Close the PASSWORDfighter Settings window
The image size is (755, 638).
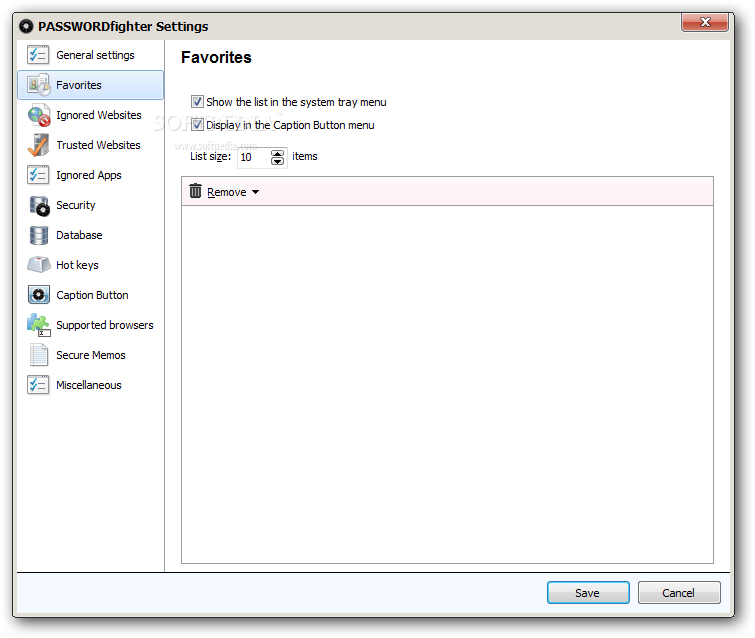click(x=704, y=22)
